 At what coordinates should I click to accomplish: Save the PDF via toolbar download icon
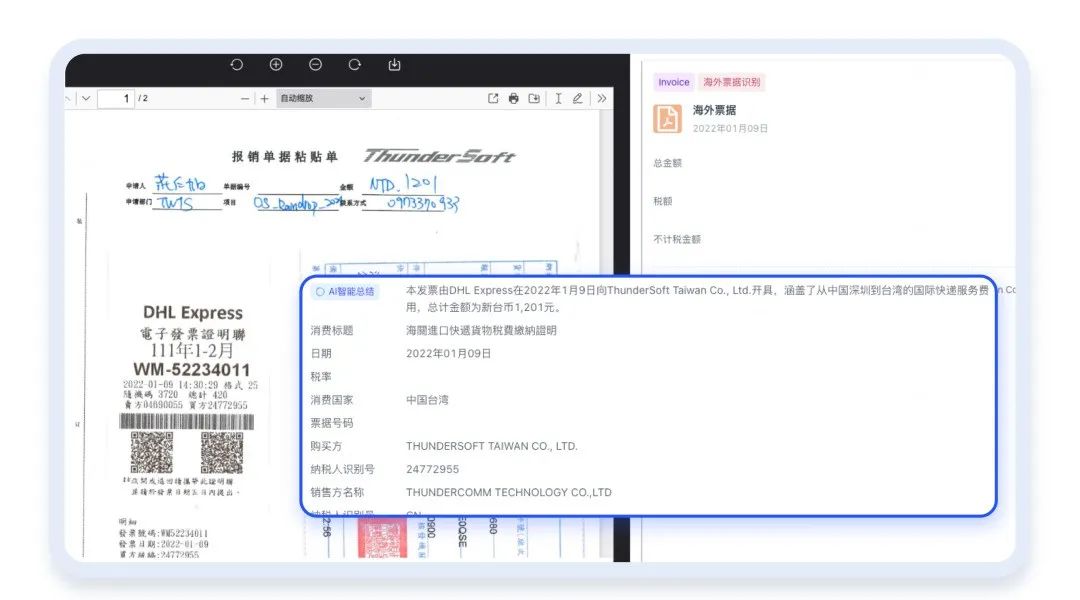tap(534, 99)
